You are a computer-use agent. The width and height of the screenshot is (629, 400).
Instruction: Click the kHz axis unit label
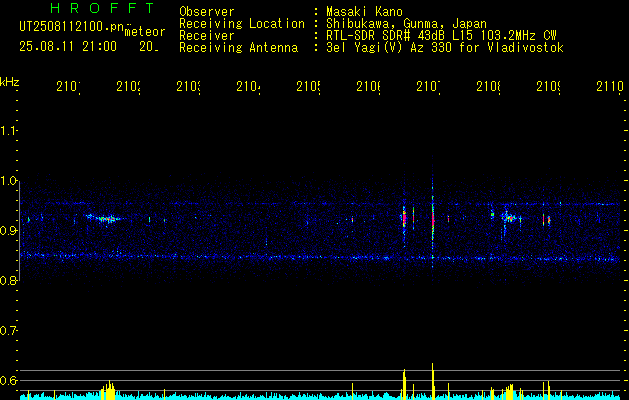[9, 82]
